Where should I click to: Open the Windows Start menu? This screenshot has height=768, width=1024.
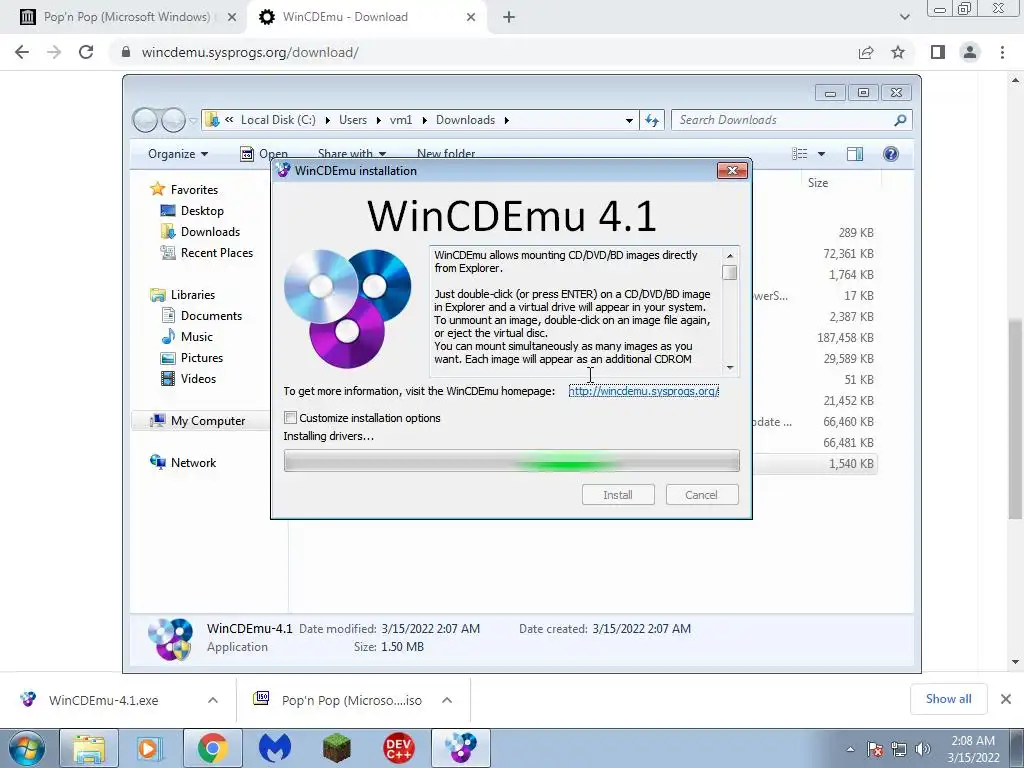point(26,748)
